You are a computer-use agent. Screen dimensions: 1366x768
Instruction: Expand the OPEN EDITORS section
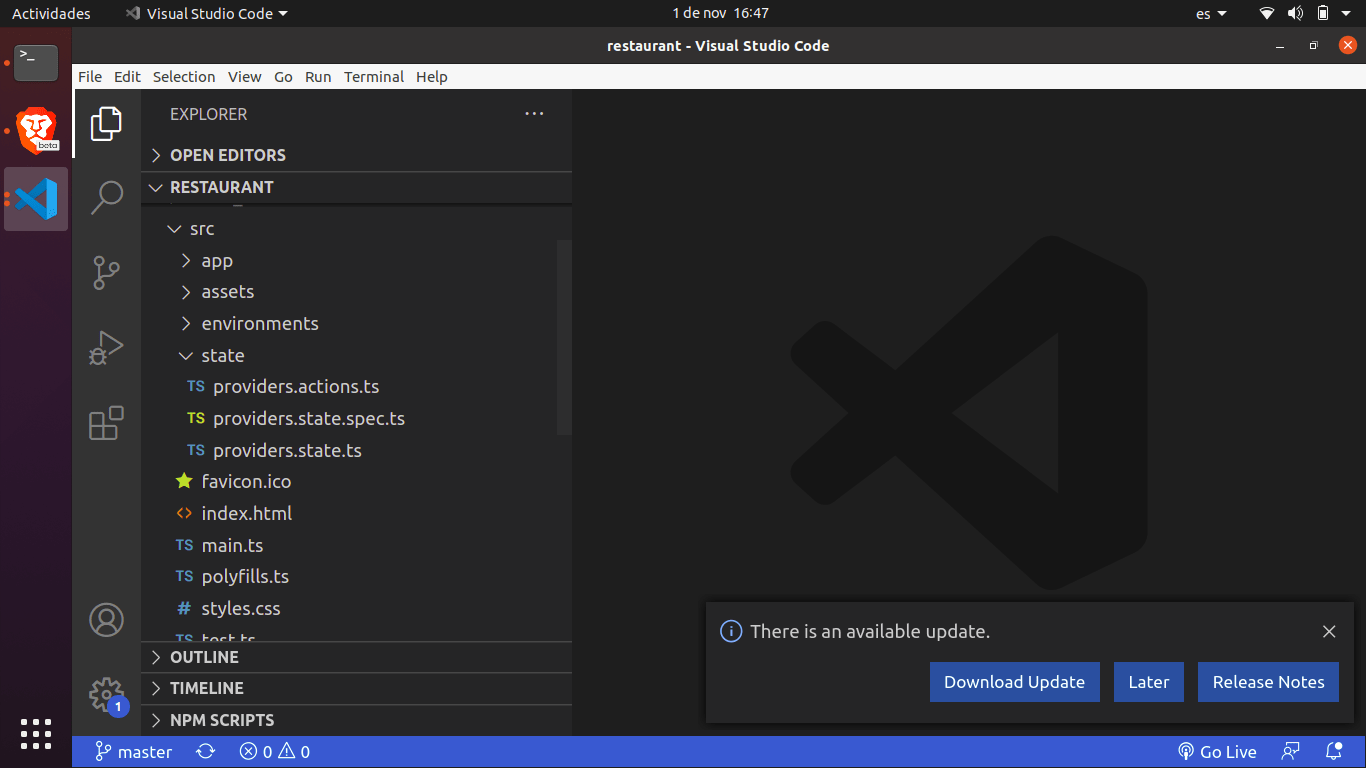227,155
